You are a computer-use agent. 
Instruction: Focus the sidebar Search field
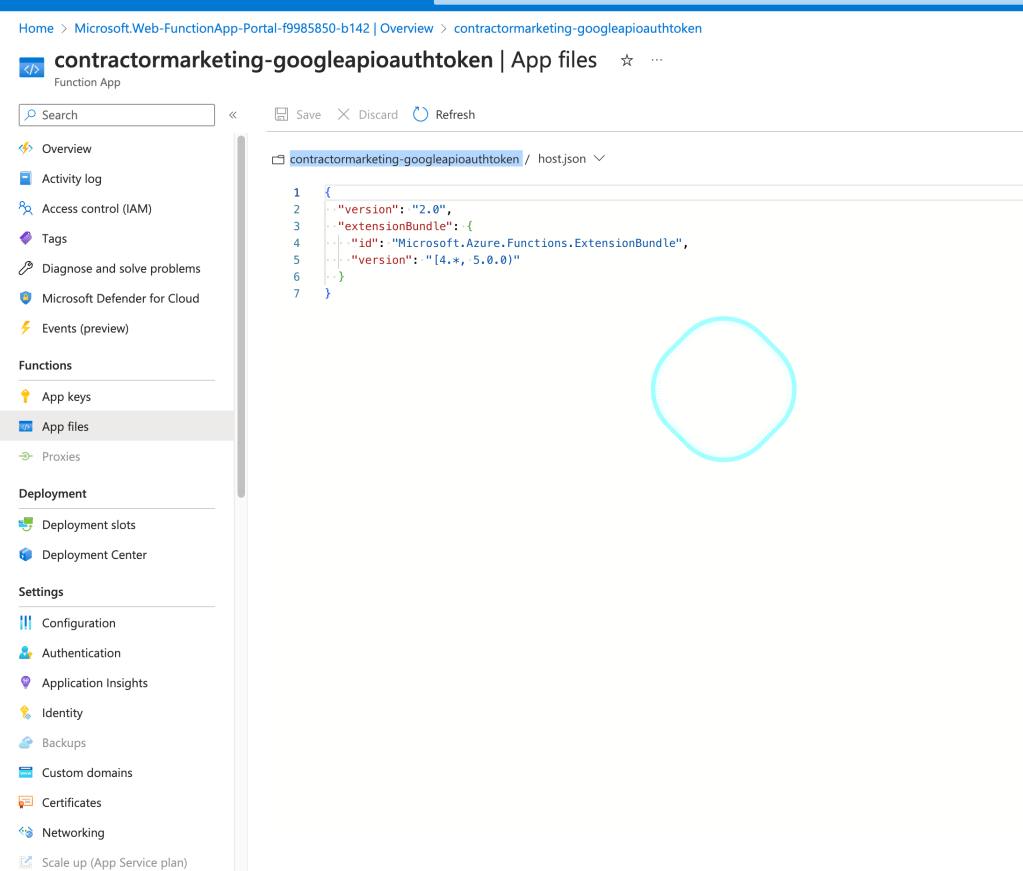[x=117, y=115]
